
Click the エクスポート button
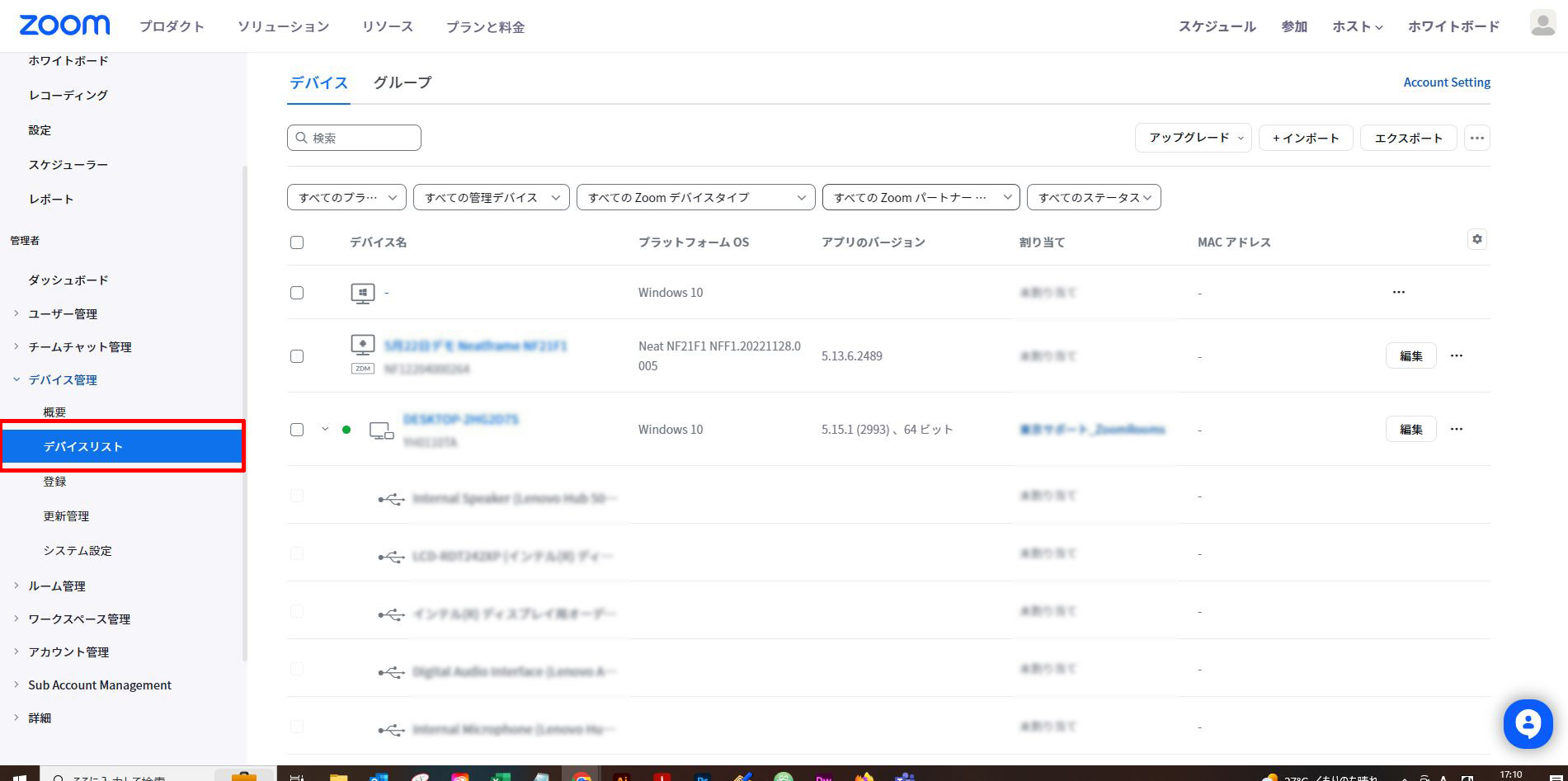pos(1408,138)
